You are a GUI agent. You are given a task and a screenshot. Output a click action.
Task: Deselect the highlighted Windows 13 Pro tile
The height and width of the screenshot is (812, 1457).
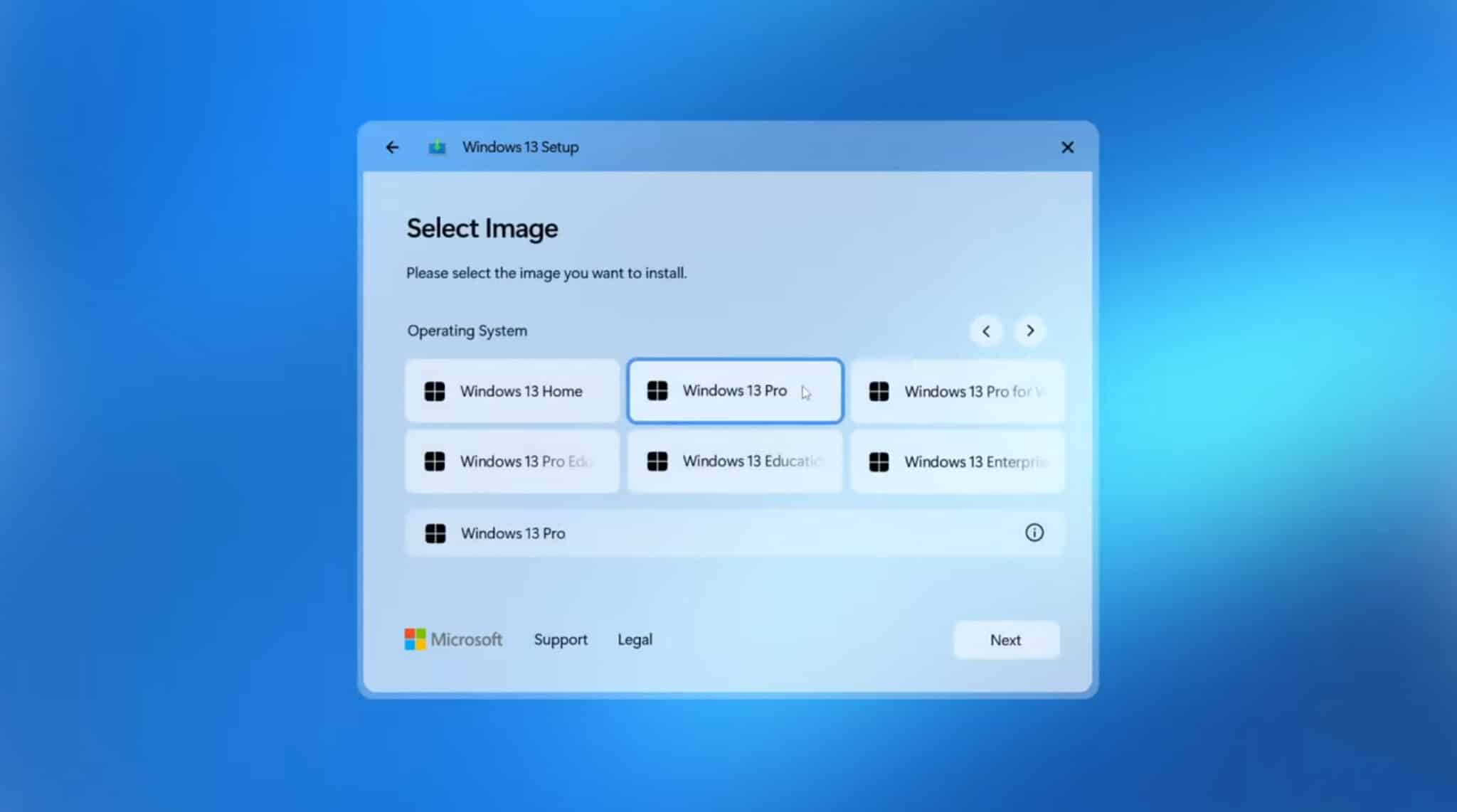point(734,390)
